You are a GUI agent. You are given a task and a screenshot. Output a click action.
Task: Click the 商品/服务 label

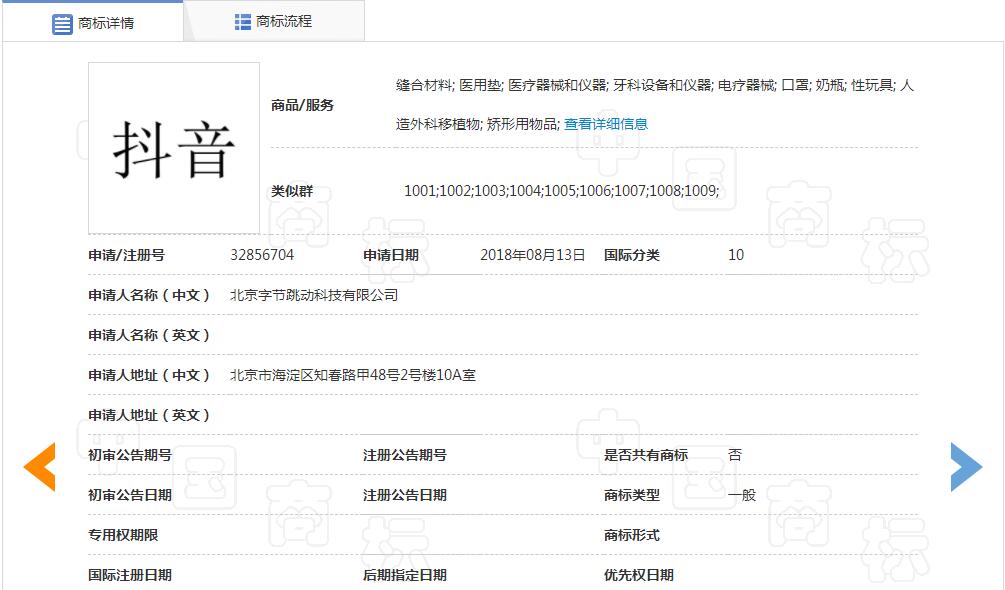coord(303,105)
